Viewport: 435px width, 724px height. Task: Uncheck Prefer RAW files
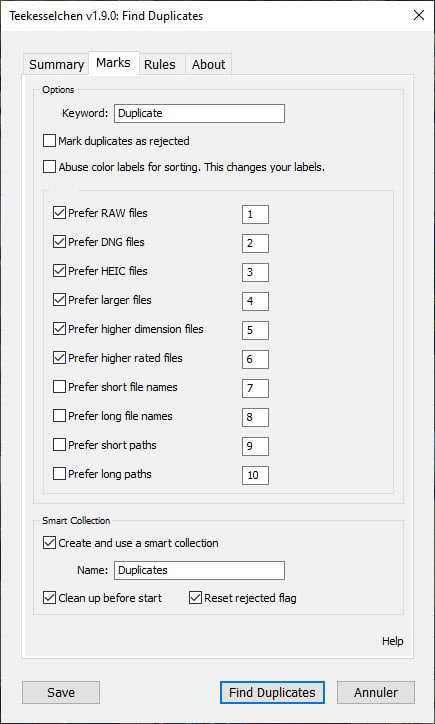click(59, 213)
